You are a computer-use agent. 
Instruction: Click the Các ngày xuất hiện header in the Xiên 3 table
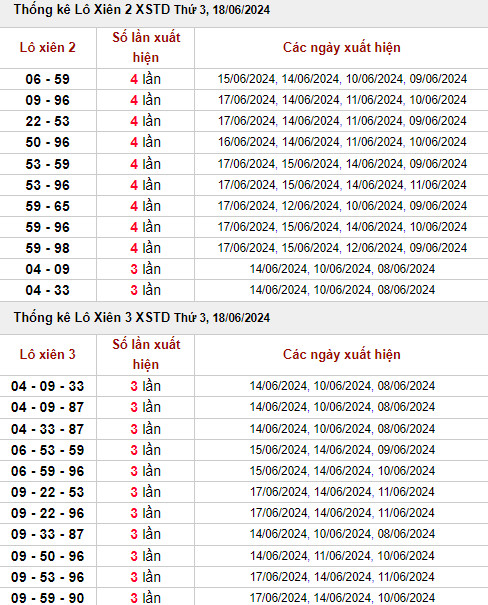[342, 355]
